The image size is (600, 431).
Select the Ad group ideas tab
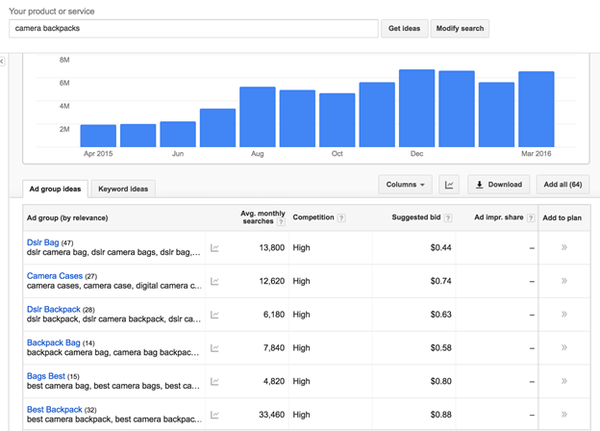(x=57, y=188)
